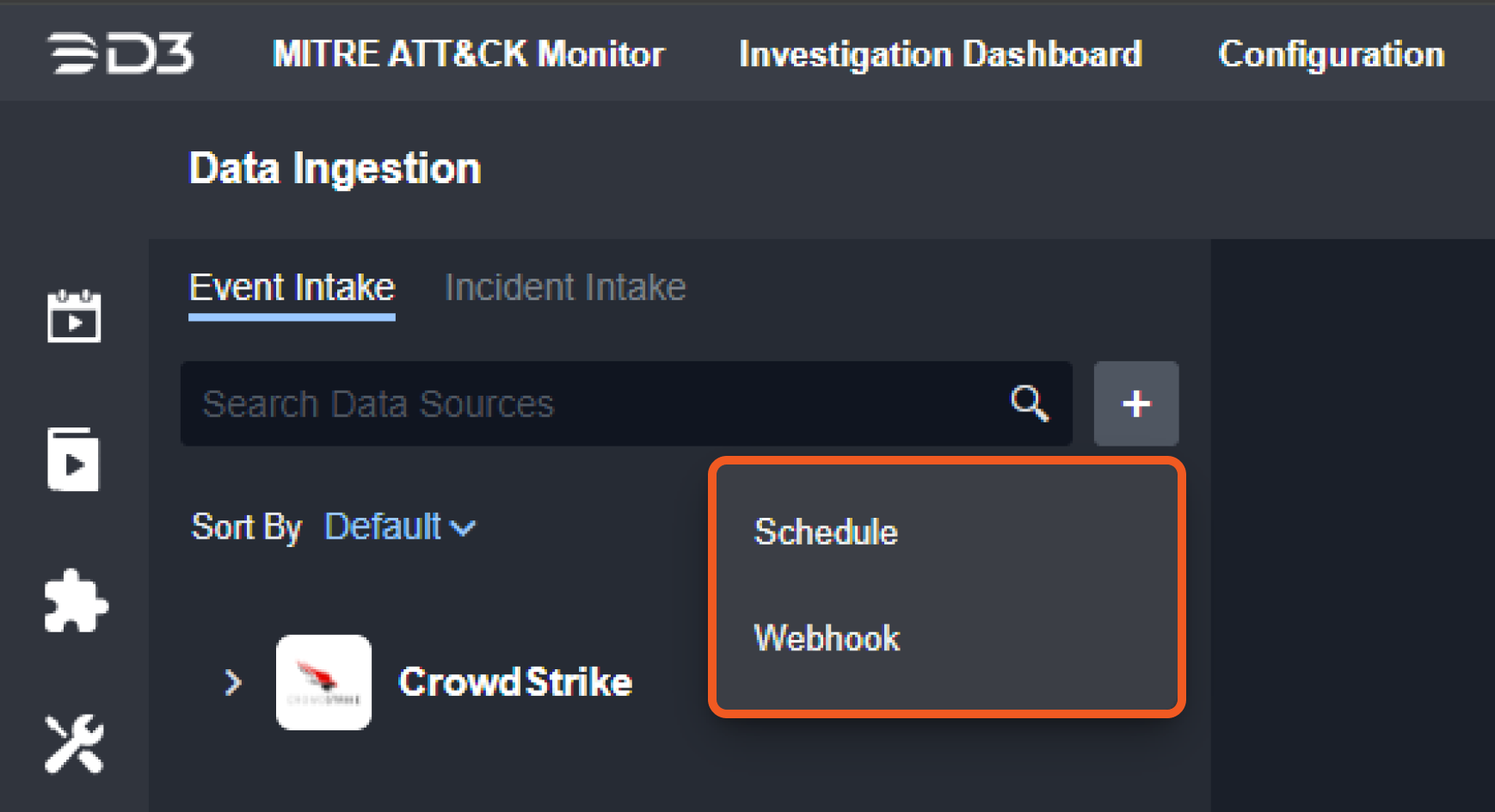This screenshot has width=1495, height=812.
Task: Switch to the Incident Intake tab
Action: pyautogui.click(x=565, y=287)
